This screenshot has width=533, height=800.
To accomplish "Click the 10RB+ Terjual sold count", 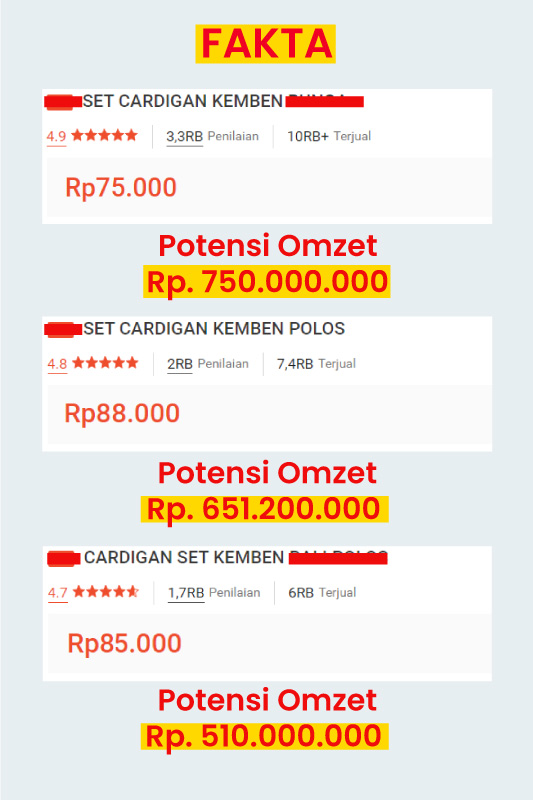I will pos(329,136).
